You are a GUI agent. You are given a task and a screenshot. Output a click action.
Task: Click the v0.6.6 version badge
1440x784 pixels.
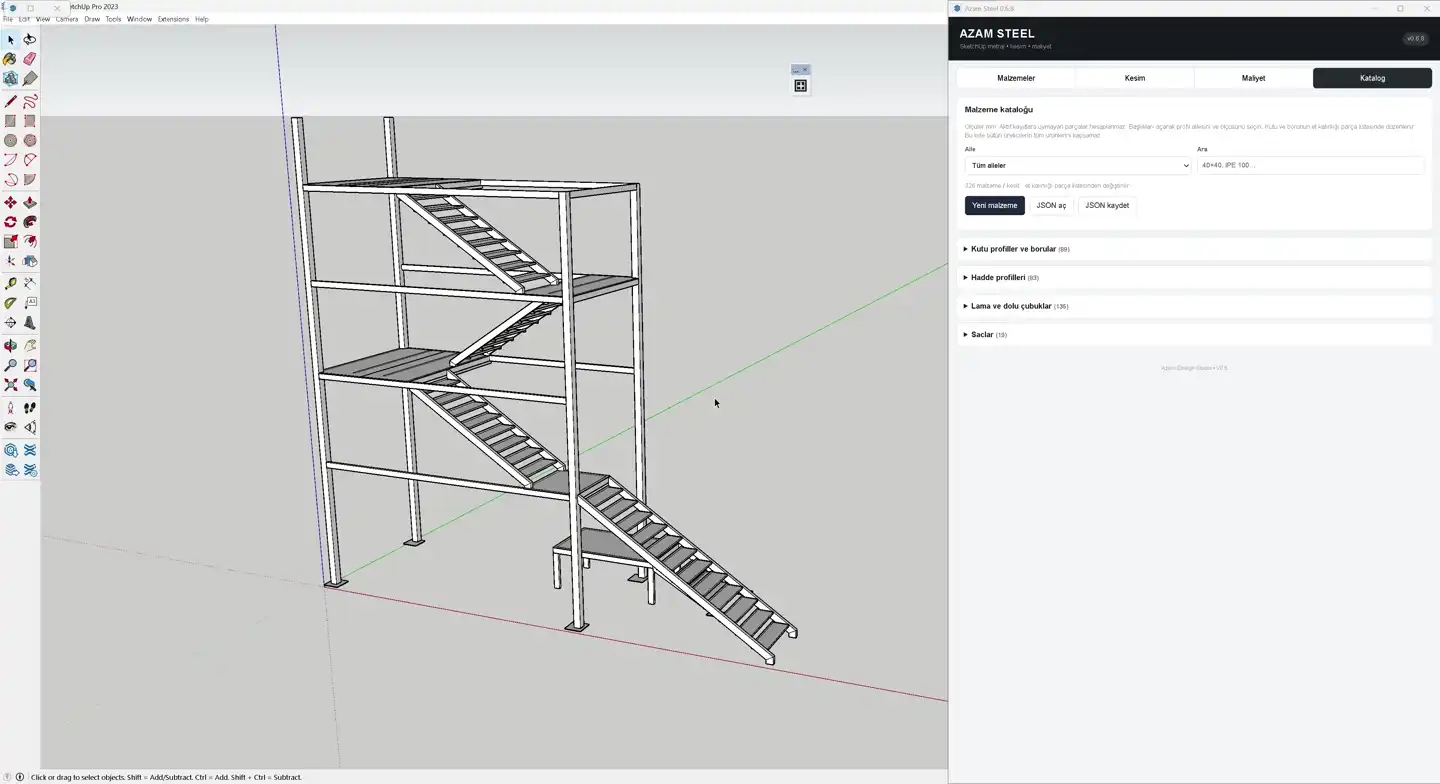click(x=1415, y=39)
